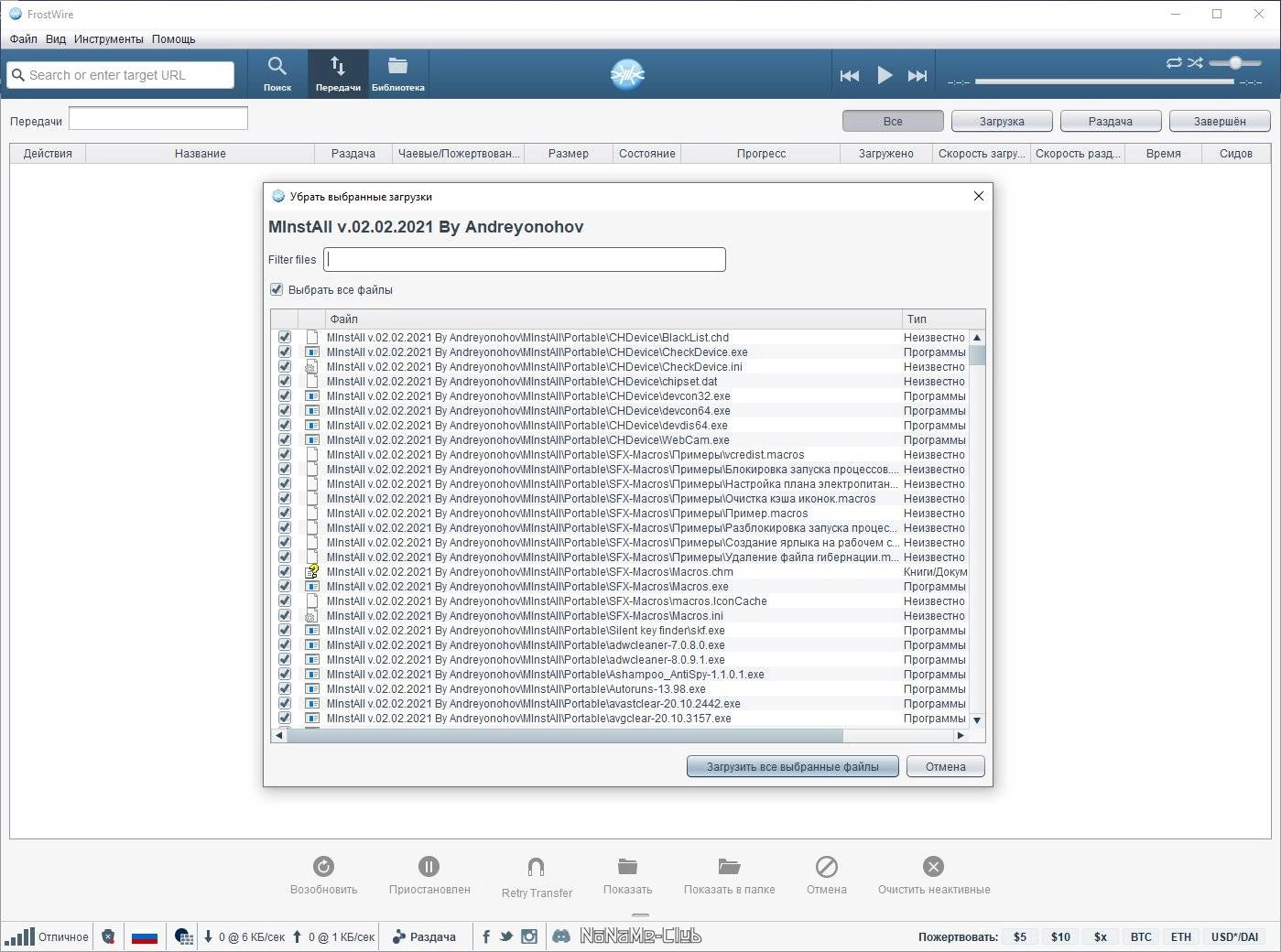This screenshot has width=1281, height=952.
Task: Click the Раздача seeding status icon
Action: point(399,936)
